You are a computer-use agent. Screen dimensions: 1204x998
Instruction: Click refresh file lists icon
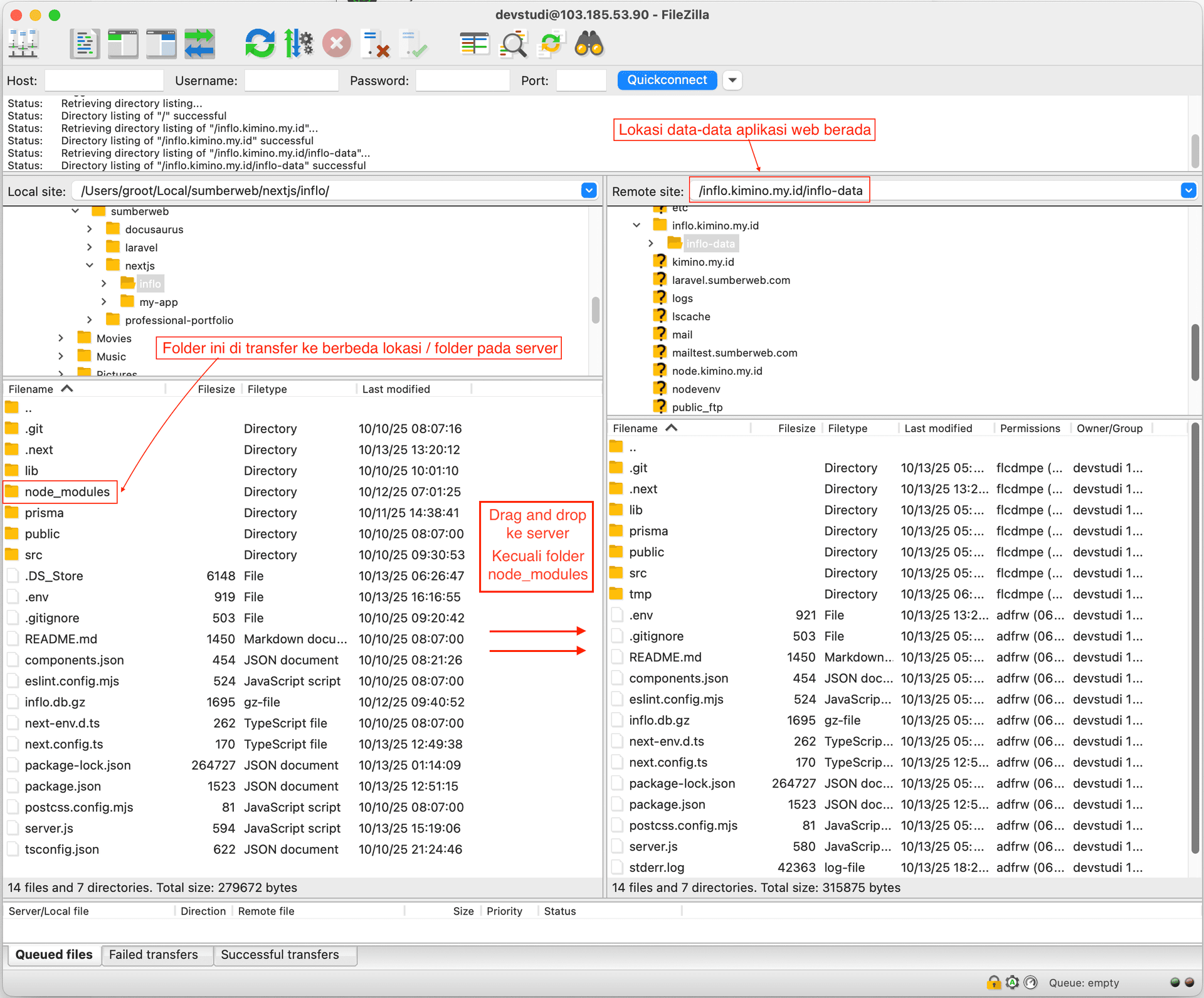[x=260, y=44]
